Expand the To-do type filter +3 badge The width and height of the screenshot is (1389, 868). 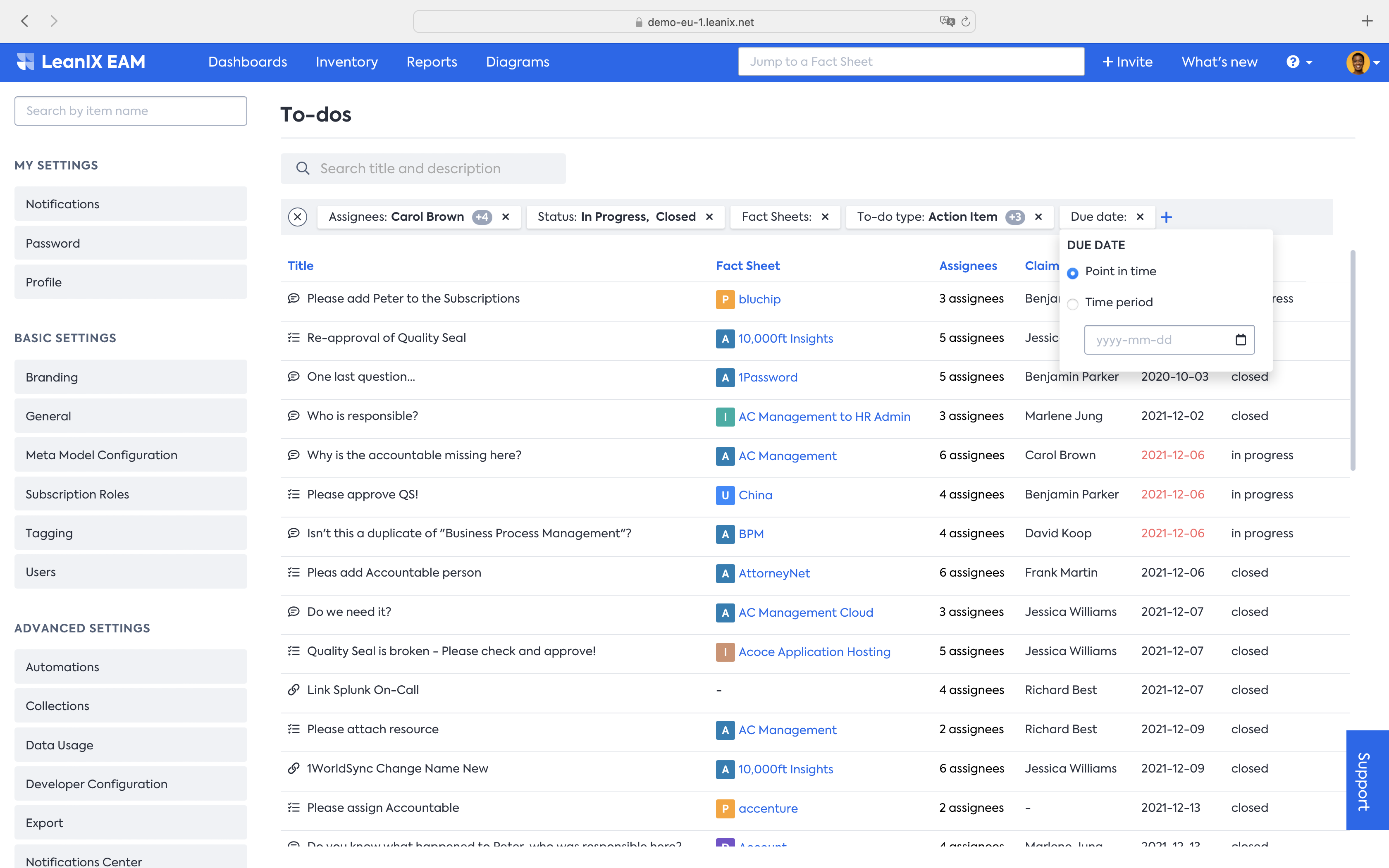click(1015, 217)
